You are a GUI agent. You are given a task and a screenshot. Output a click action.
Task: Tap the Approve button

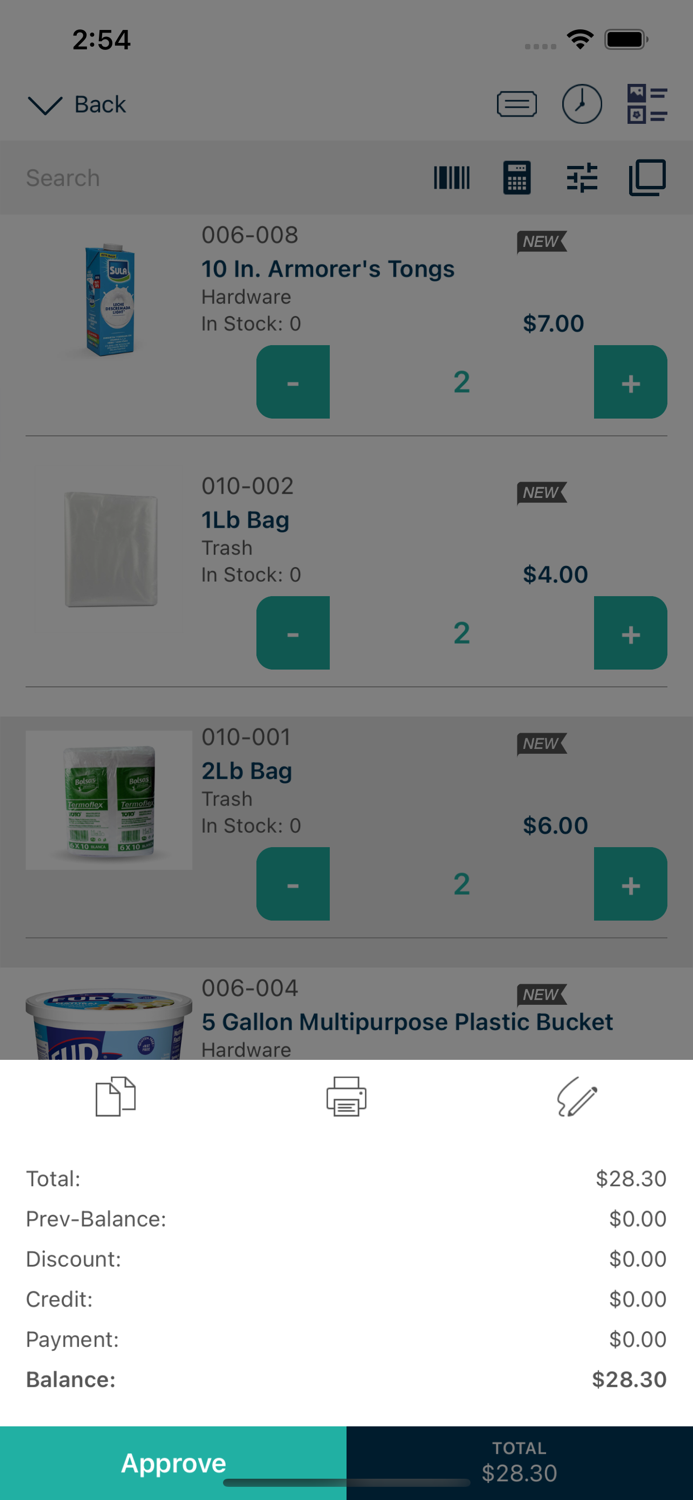[x=173, y=1462]
